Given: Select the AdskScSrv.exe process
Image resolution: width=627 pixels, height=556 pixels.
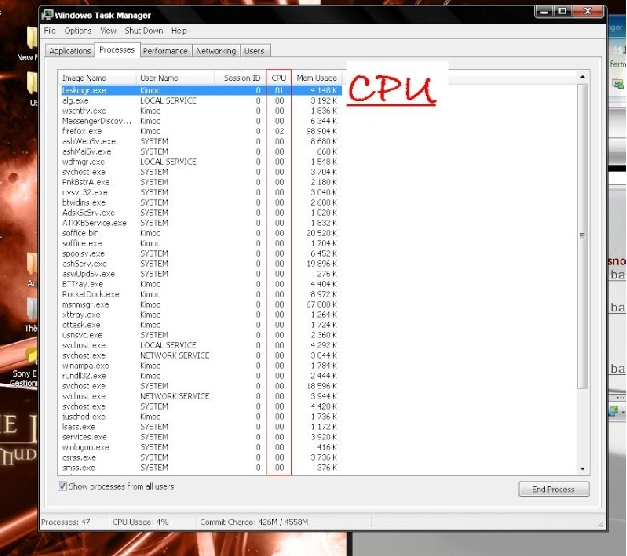Looking at the screenshot, I should [x=200, y=213].
